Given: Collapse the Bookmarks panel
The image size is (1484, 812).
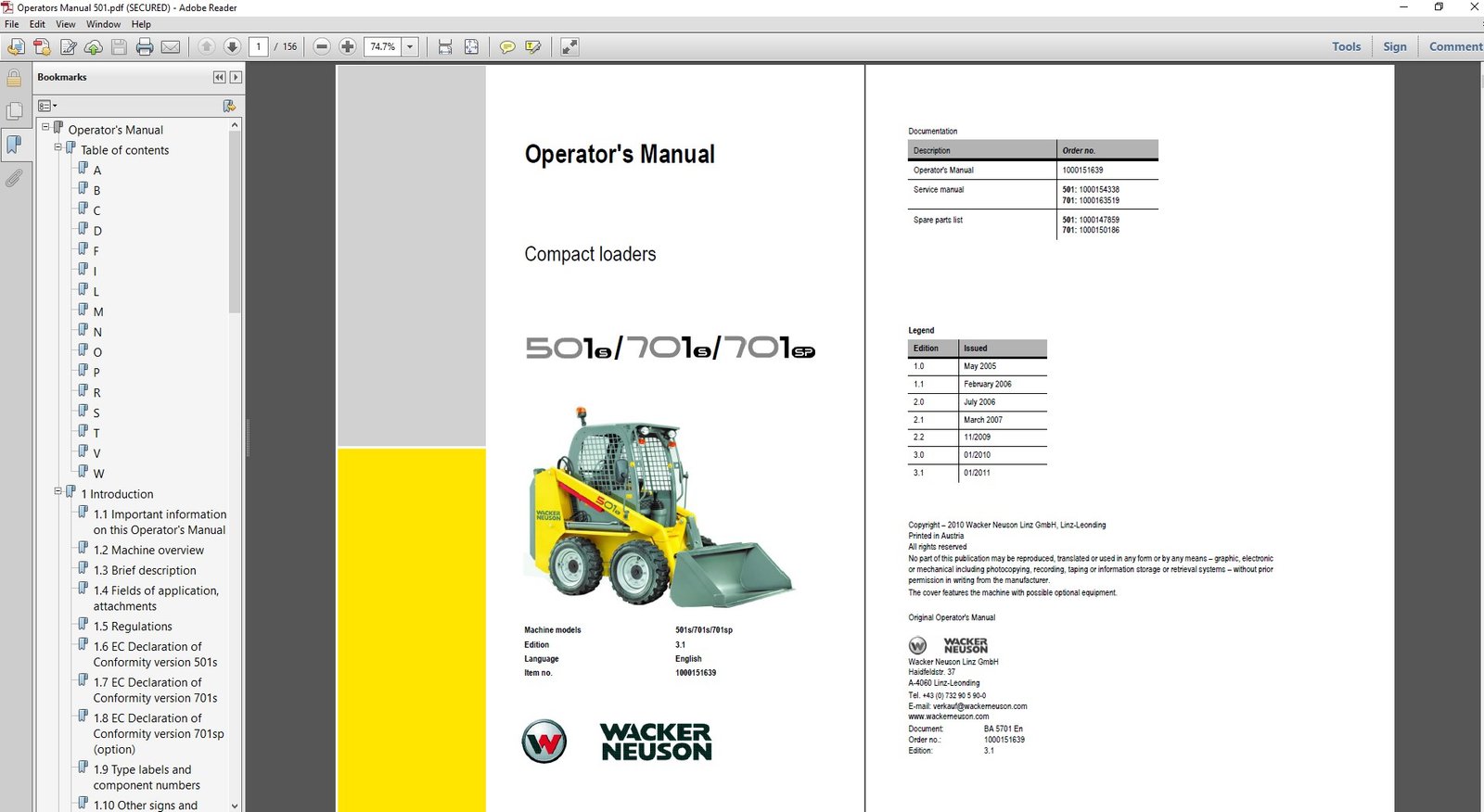Looking at the screenshot, I should [x=219, y=78].
